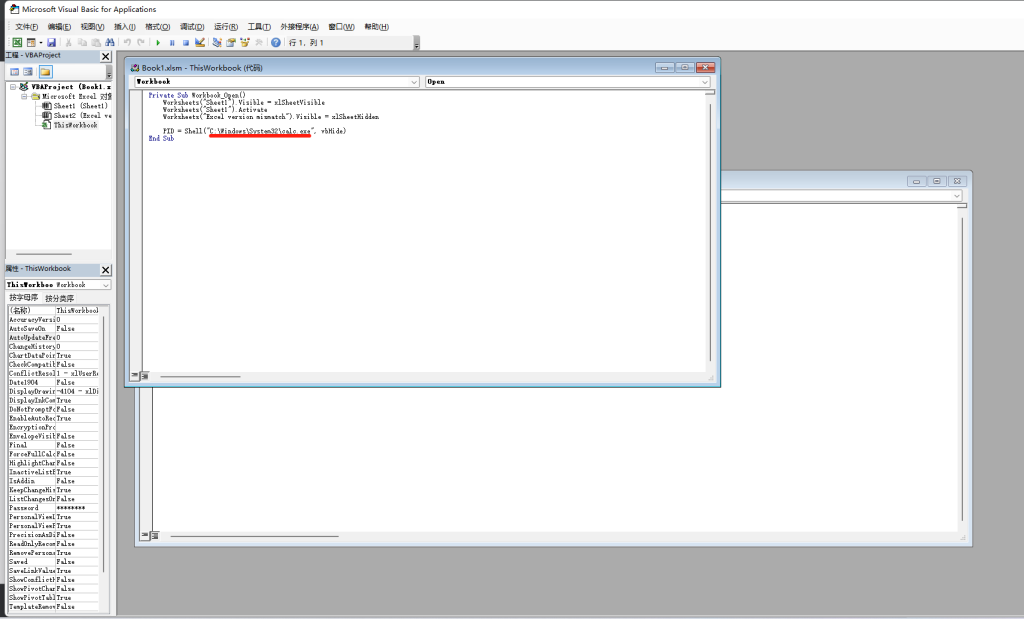
Task: Click the project explorer horizontal scrollbar
Action: [x=44, y=254]
